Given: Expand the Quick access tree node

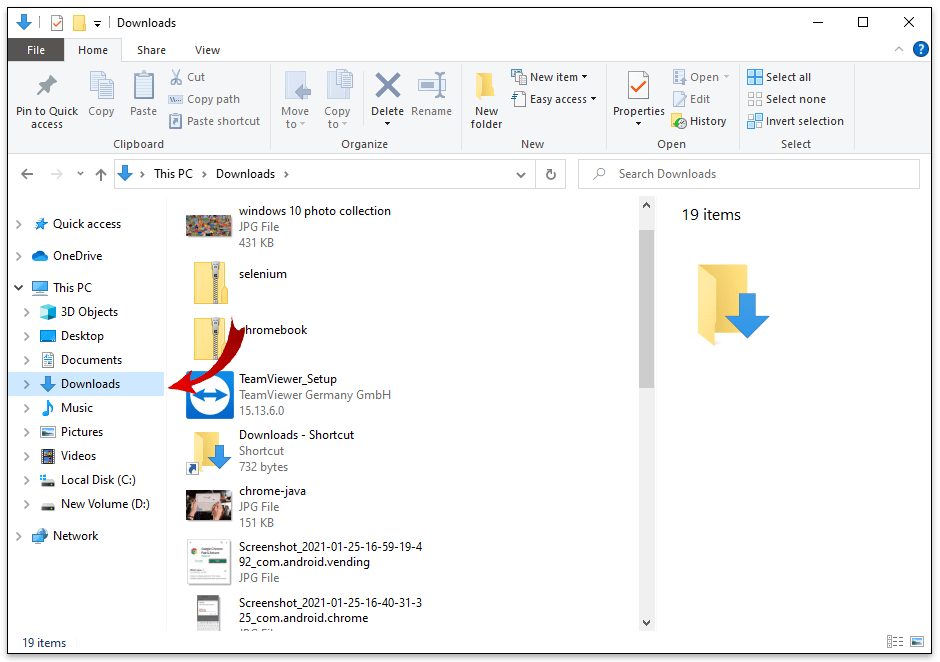Looking at the screenshot, I should pos(19,225).
